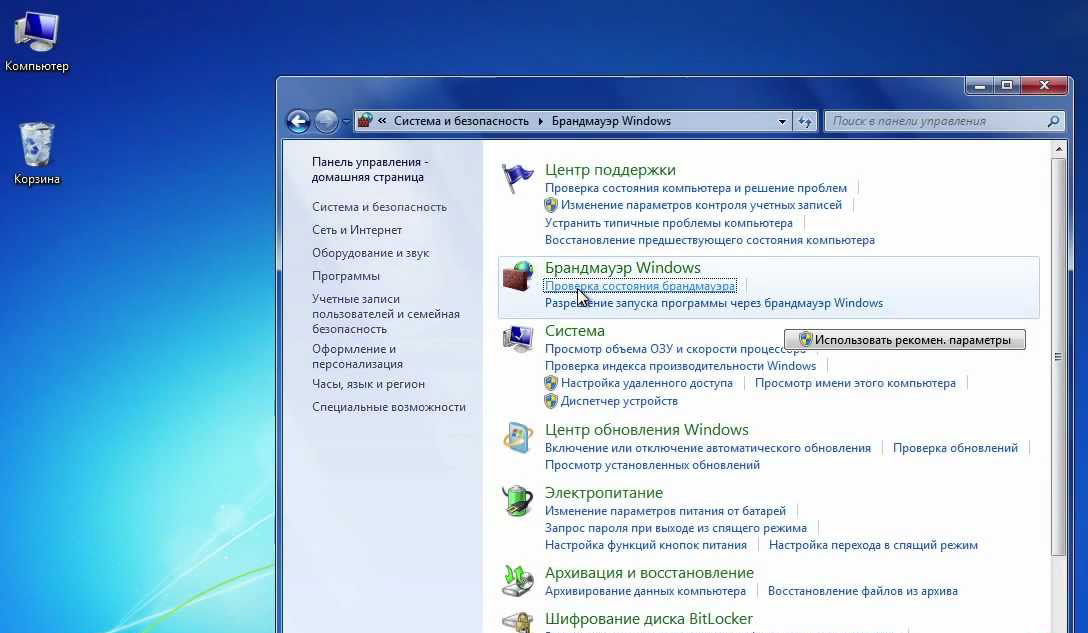Select Часы, язык и регион in sidebar
The image size is (1088, 633).
click(368, 384)
